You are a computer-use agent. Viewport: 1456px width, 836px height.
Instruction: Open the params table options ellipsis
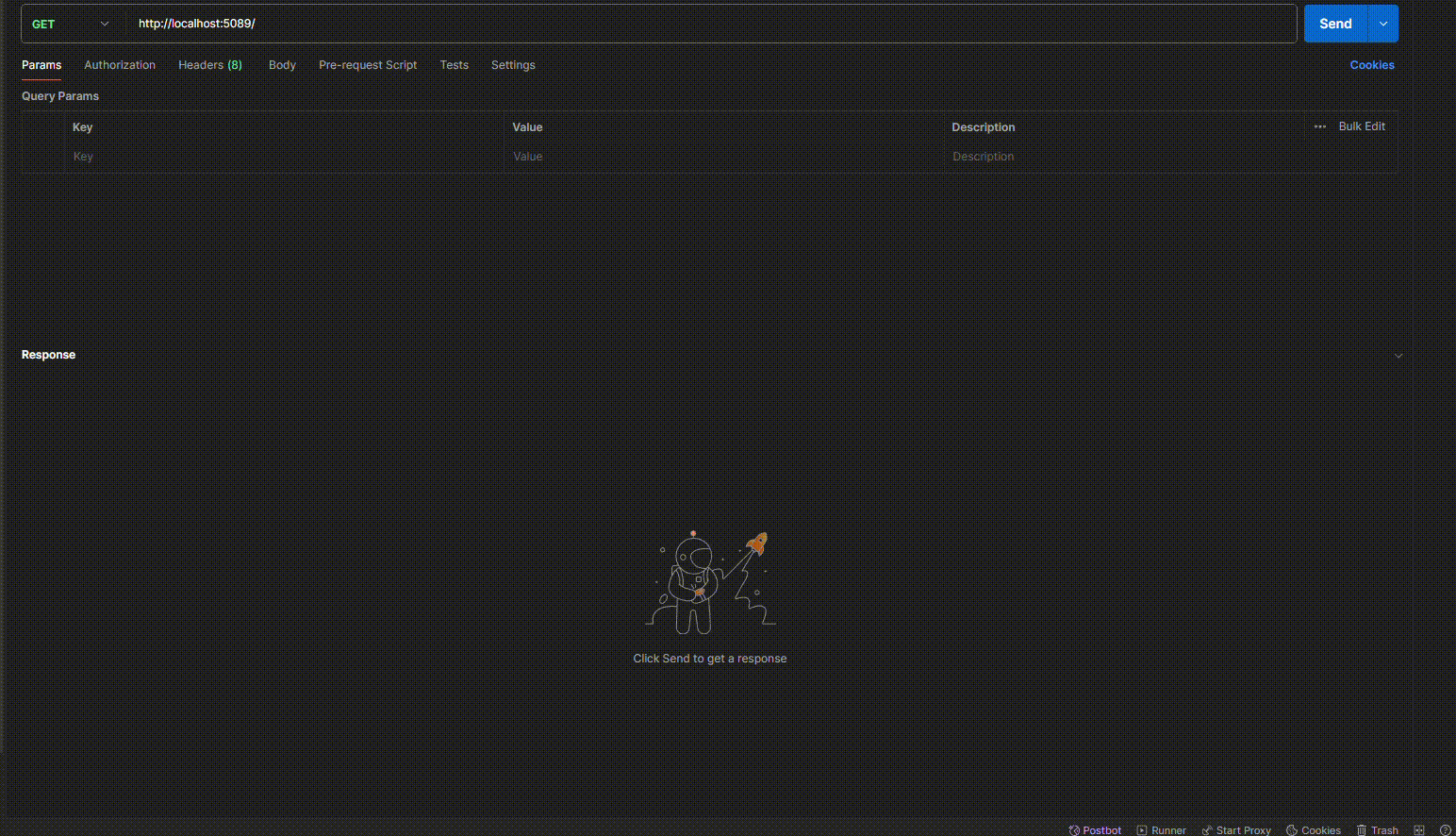[x=1320, y=126]
